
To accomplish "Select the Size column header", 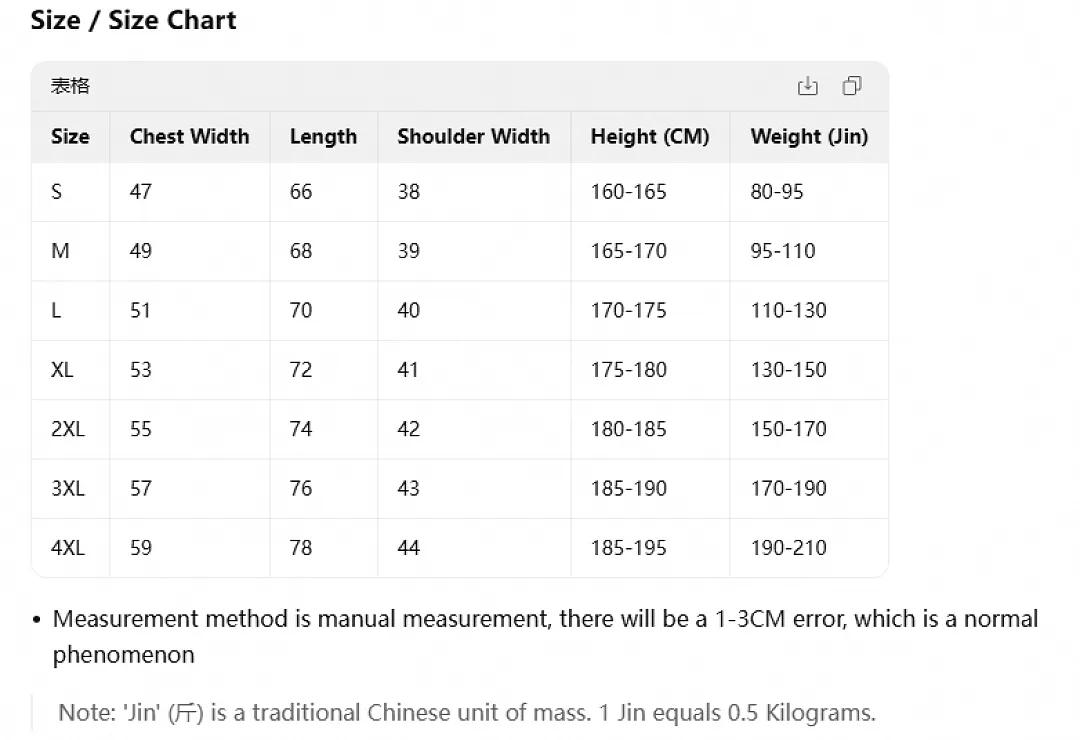I will click(70, 136).
